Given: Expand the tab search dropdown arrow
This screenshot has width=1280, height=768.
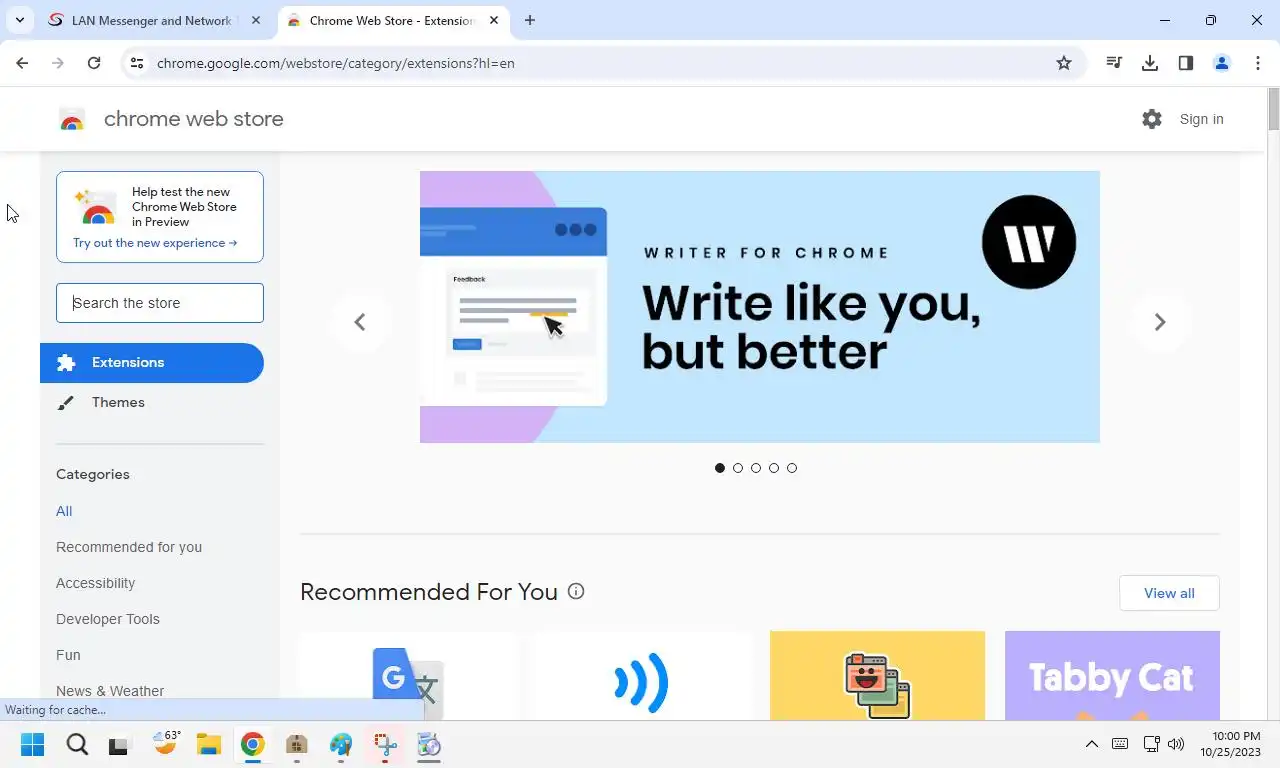Looking at the screenshot, I should (x=20, y=20).
